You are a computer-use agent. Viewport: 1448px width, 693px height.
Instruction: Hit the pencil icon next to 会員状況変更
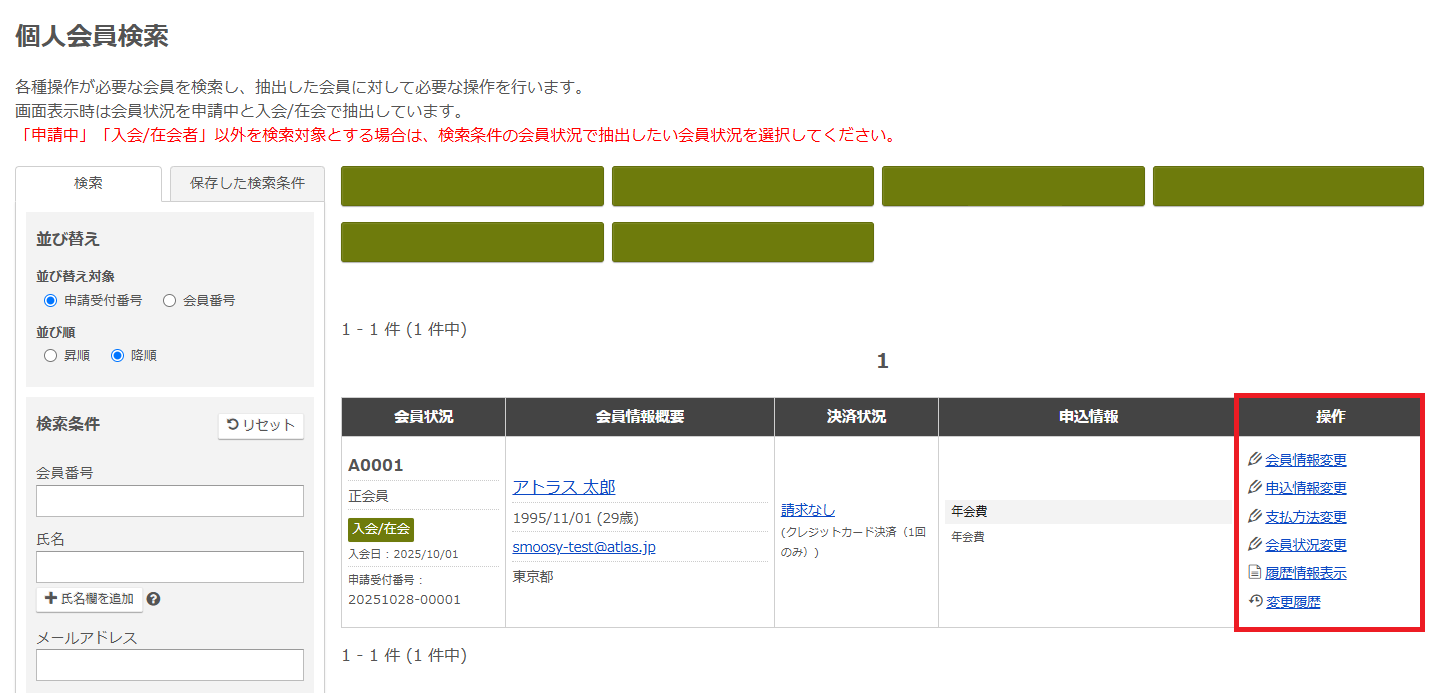click(1255, 545)
